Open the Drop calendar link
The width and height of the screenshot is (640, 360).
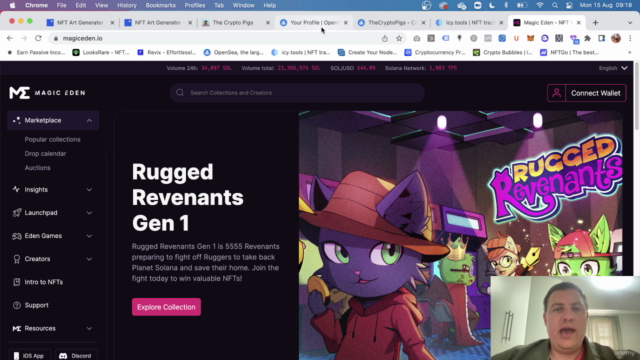point(45,153)
